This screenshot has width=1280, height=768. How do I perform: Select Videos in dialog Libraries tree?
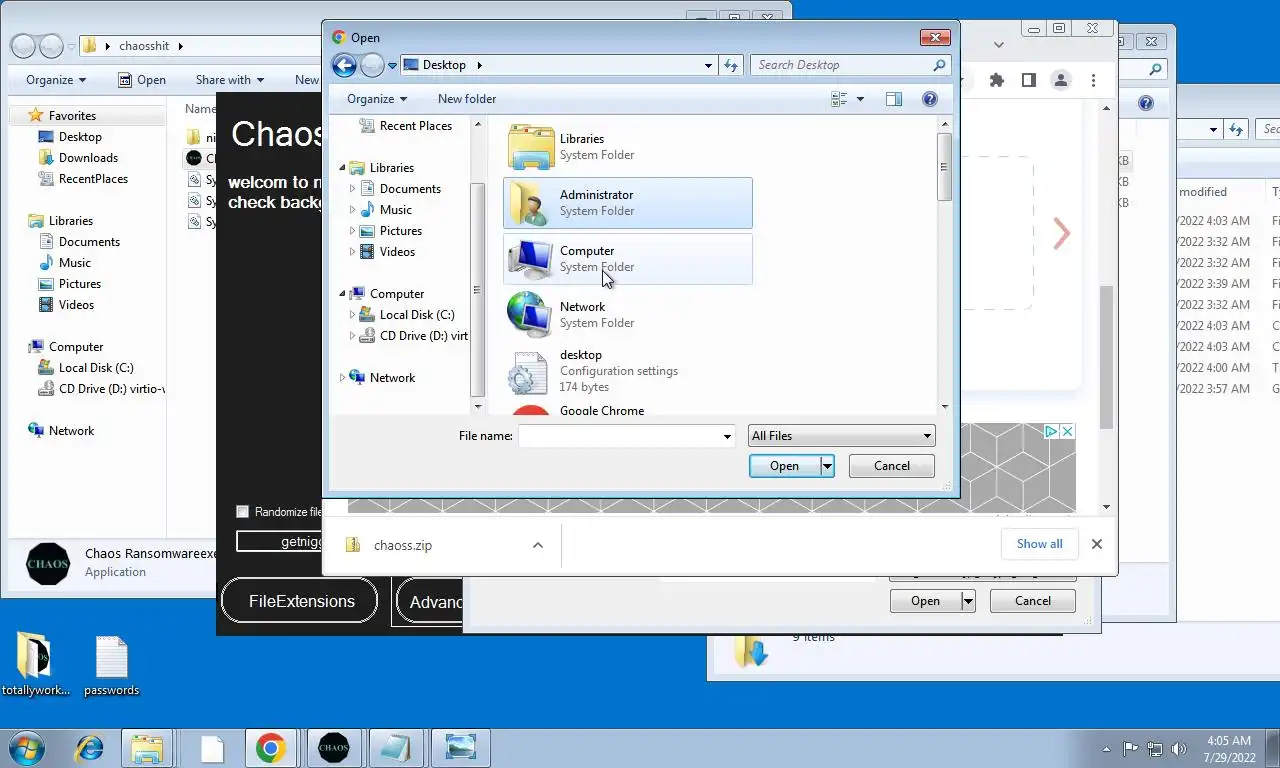387,252
